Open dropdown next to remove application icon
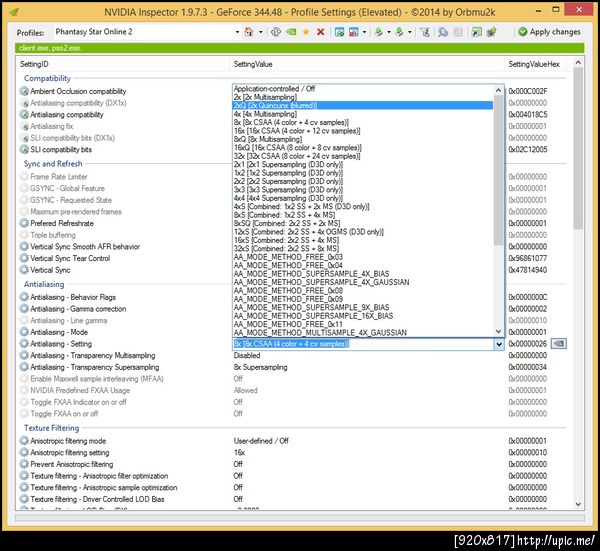This screenshot has width=600, height=551. click(364, 32)
